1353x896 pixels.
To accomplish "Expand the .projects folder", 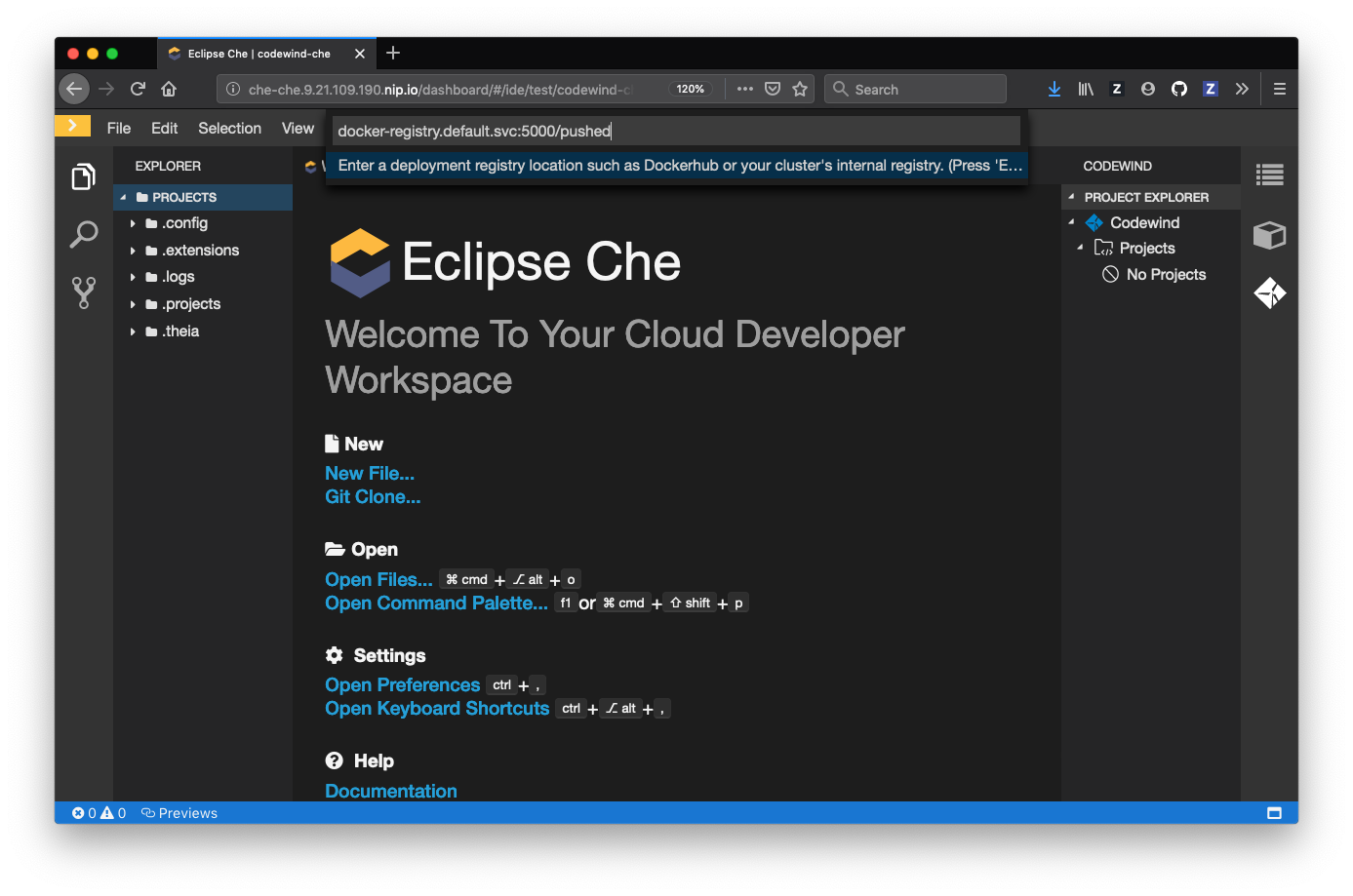I will (133, 304).
